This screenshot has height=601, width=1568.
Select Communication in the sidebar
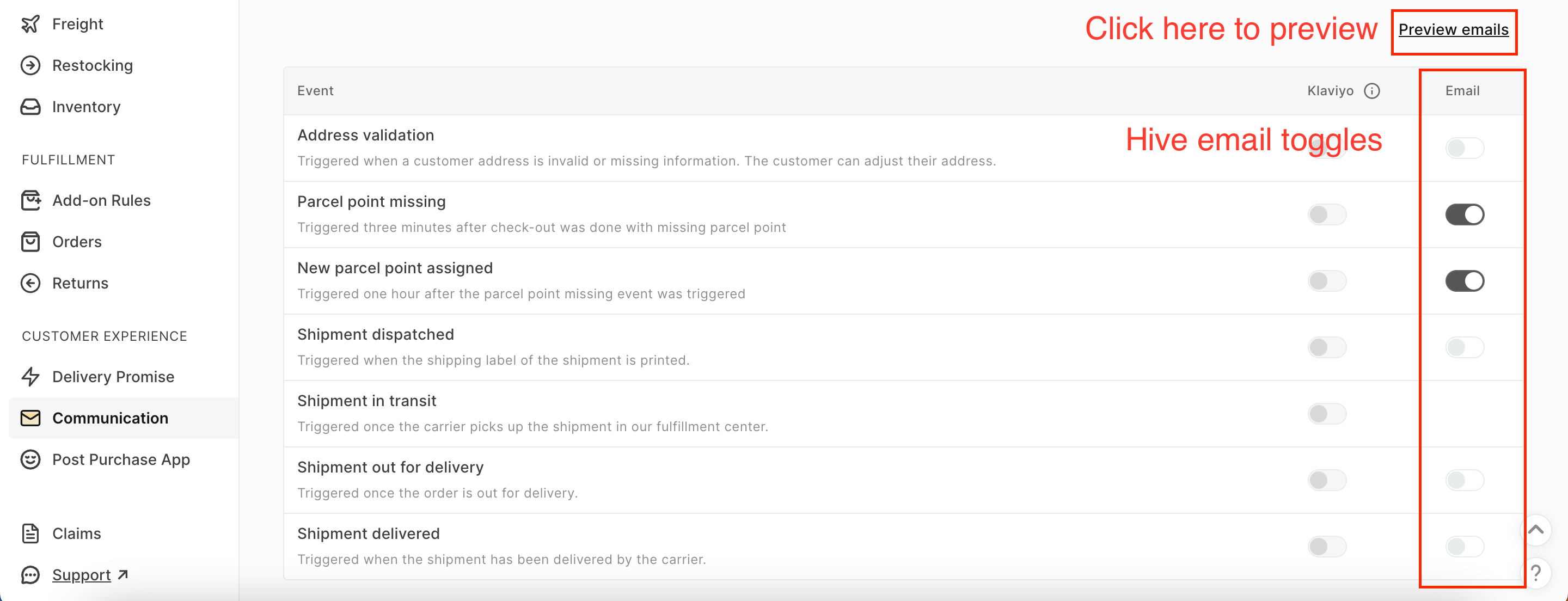click(x=110, y=418)
